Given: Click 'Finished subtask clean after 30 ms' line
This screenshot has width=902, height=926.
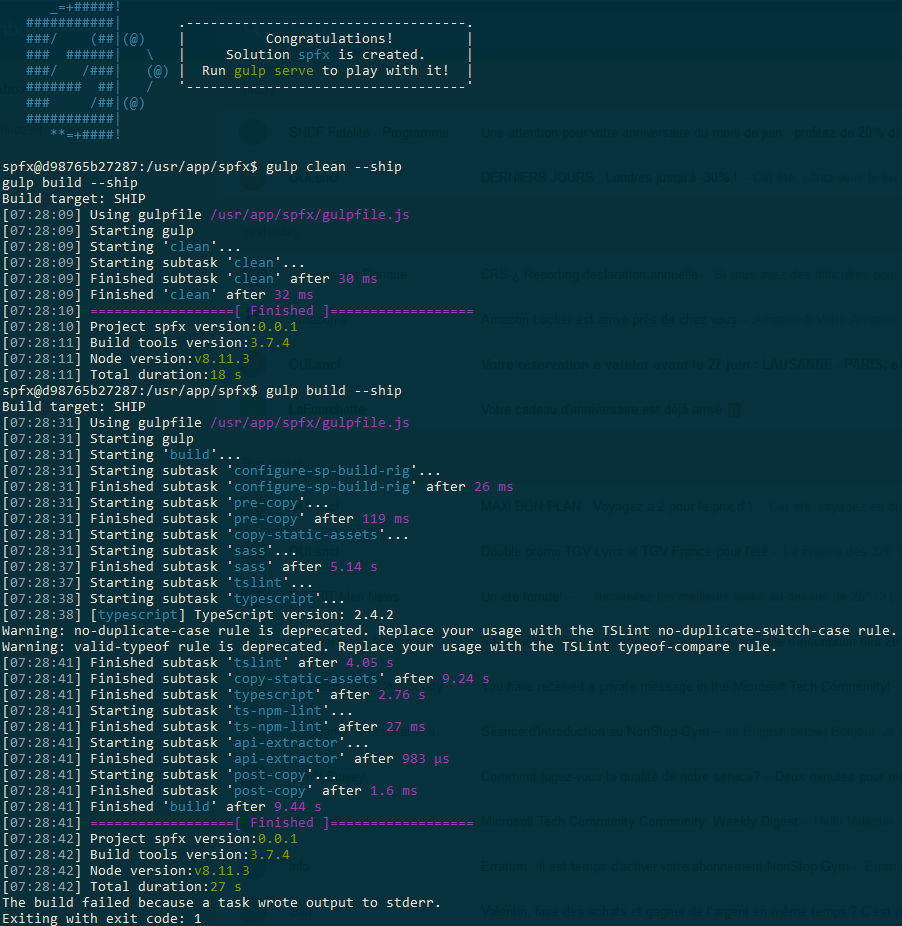Looking at the screenshot, I should coord(190,279).
